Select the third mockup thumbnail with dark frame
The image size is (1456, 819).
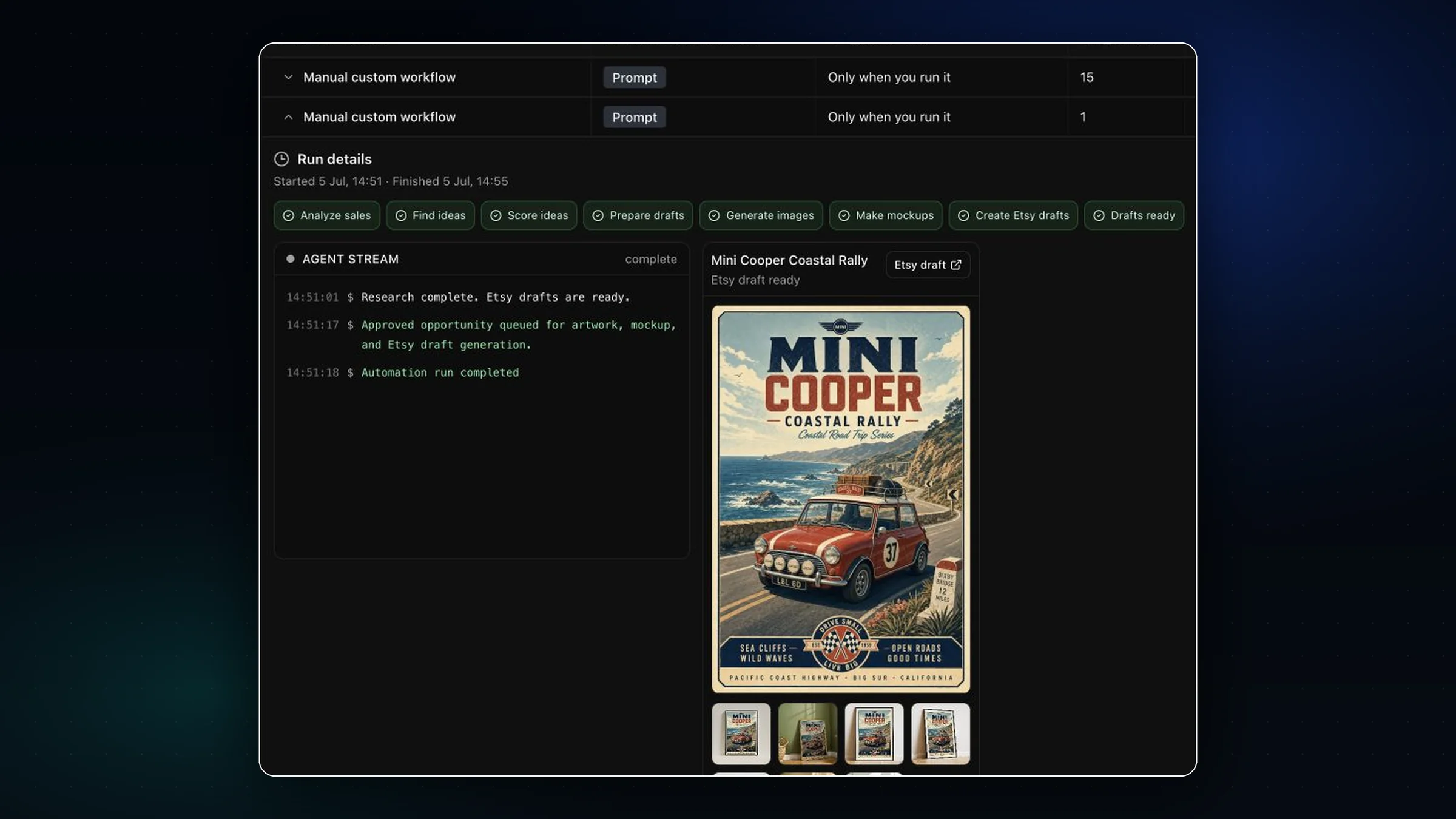pyautogui.click(x=874, y=734)
